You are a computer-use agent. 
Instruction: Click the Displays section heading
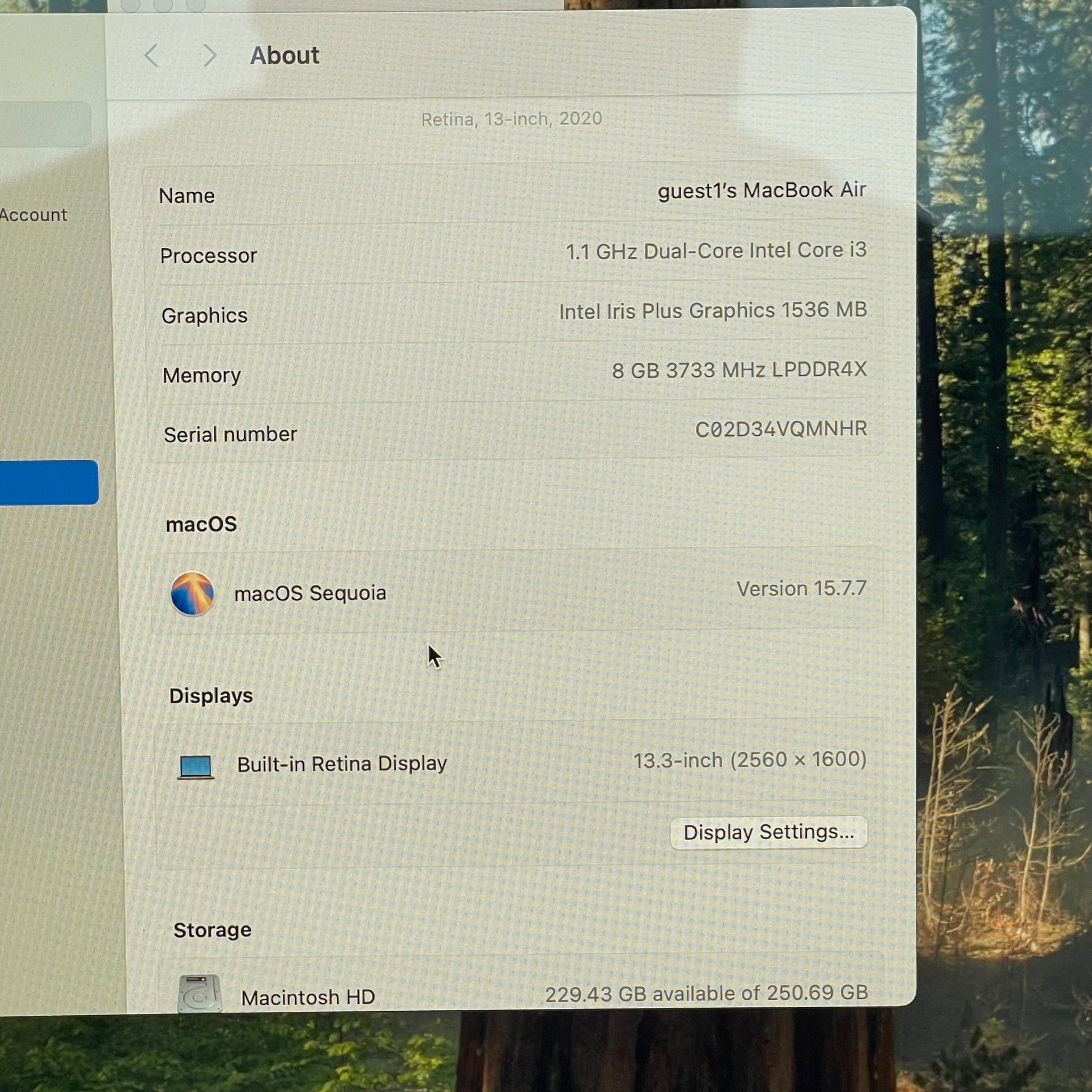coord(211,696)
